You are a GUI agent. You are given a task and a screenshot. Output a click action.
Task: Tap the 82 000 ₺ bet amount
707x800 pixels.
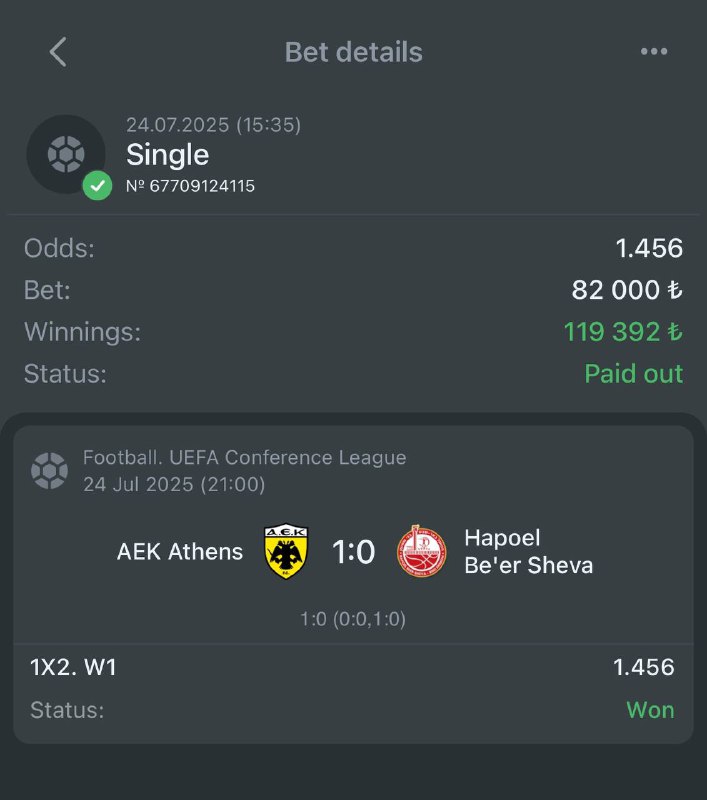coord(627,290)
